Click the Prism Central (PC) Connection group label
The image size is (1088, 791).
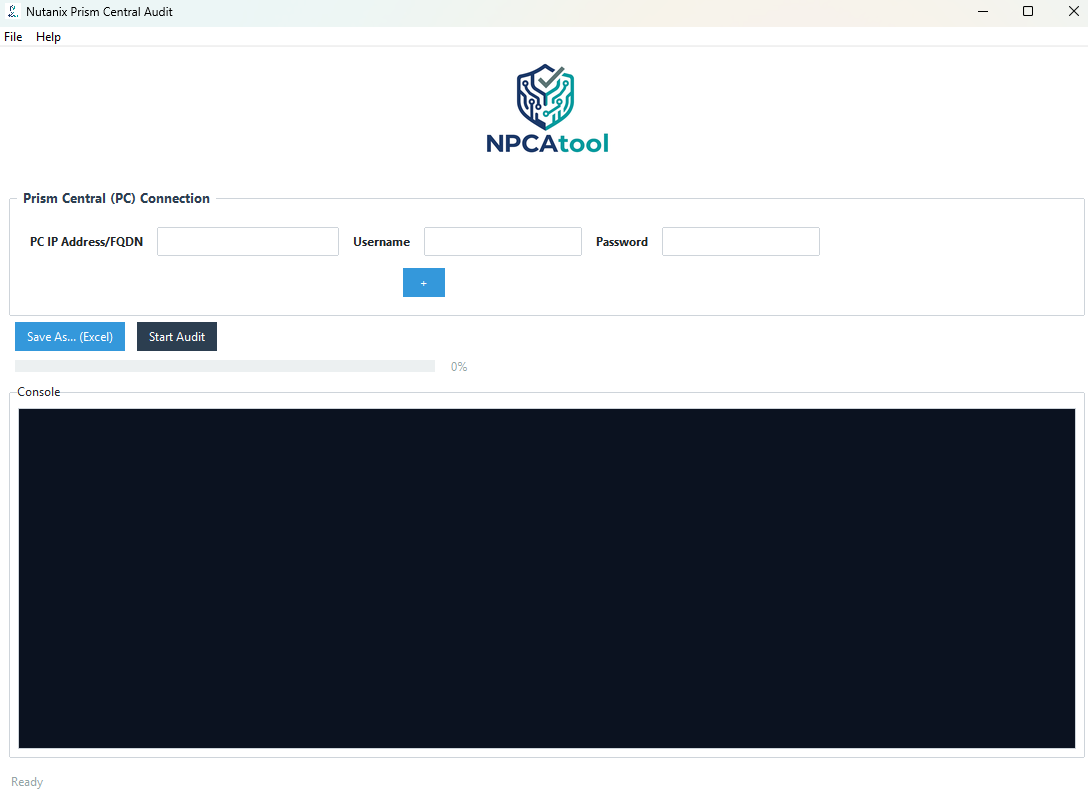pos(115,198)
